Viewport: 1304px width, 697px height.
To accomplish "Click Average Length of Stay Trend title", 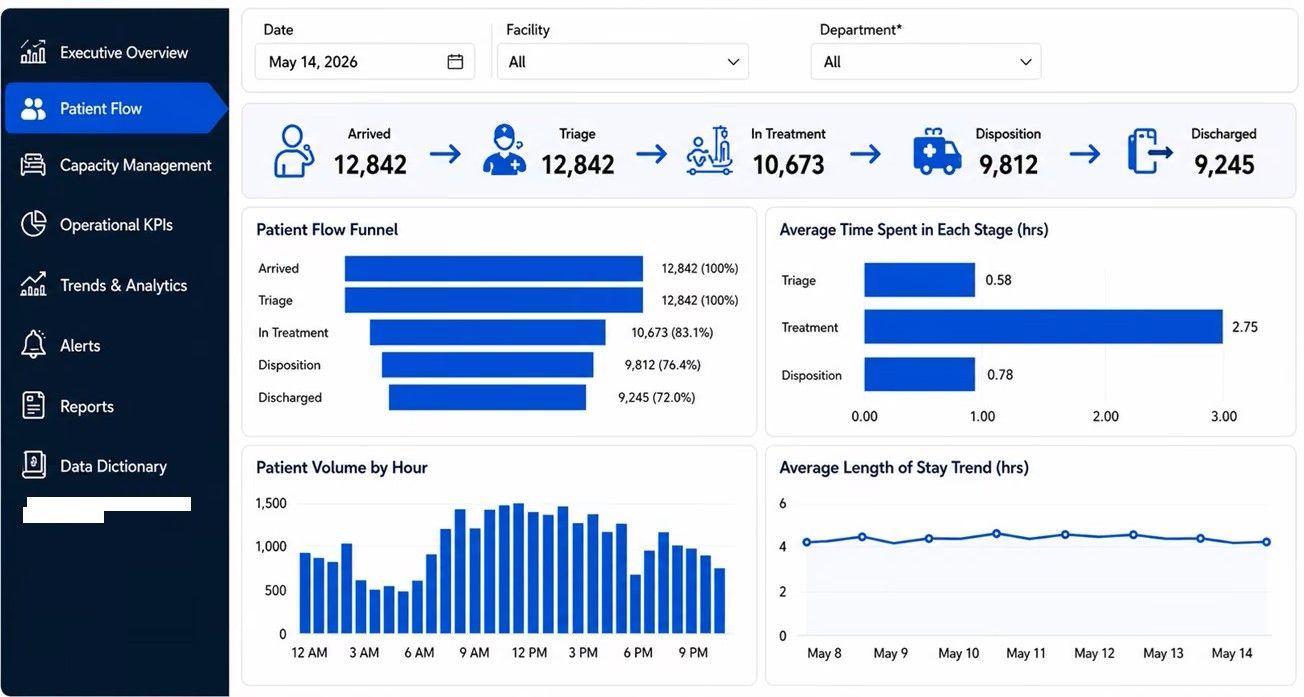I will tap(904, 467).
